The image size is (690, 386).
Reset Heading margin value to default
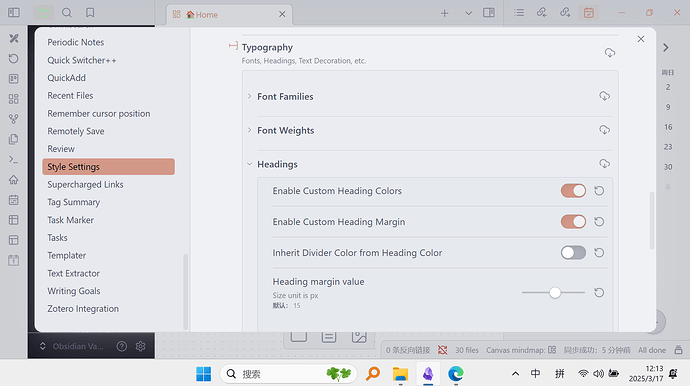(x=599, y=293)
